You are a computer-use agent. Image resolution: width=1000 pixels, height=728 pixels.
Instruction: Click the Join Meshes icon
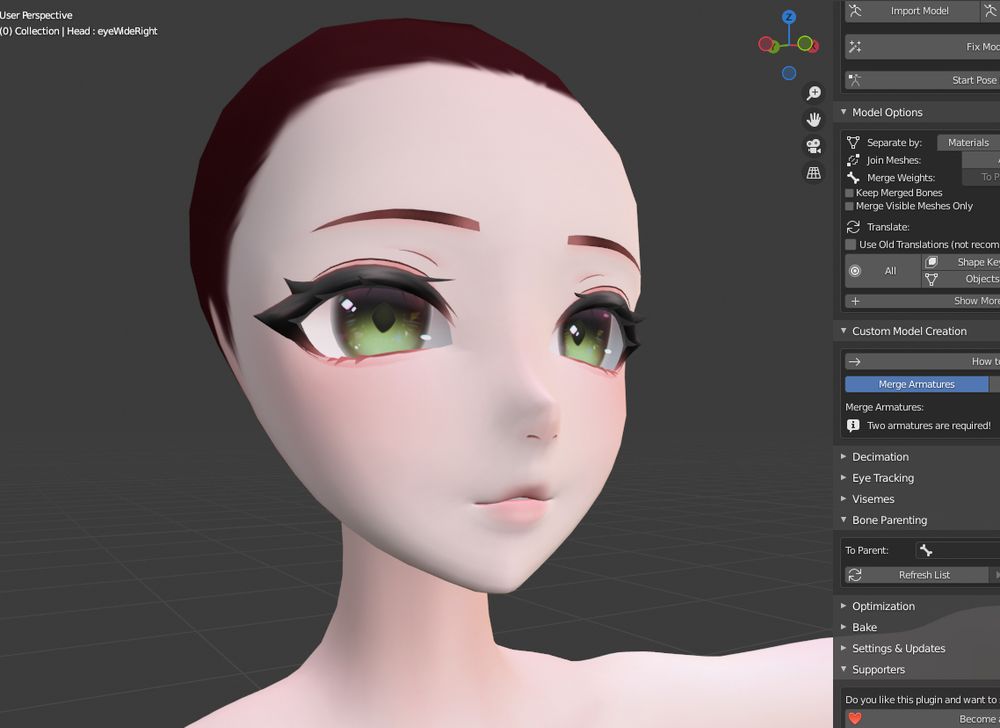pyautogui.click(x=853, y=160)
